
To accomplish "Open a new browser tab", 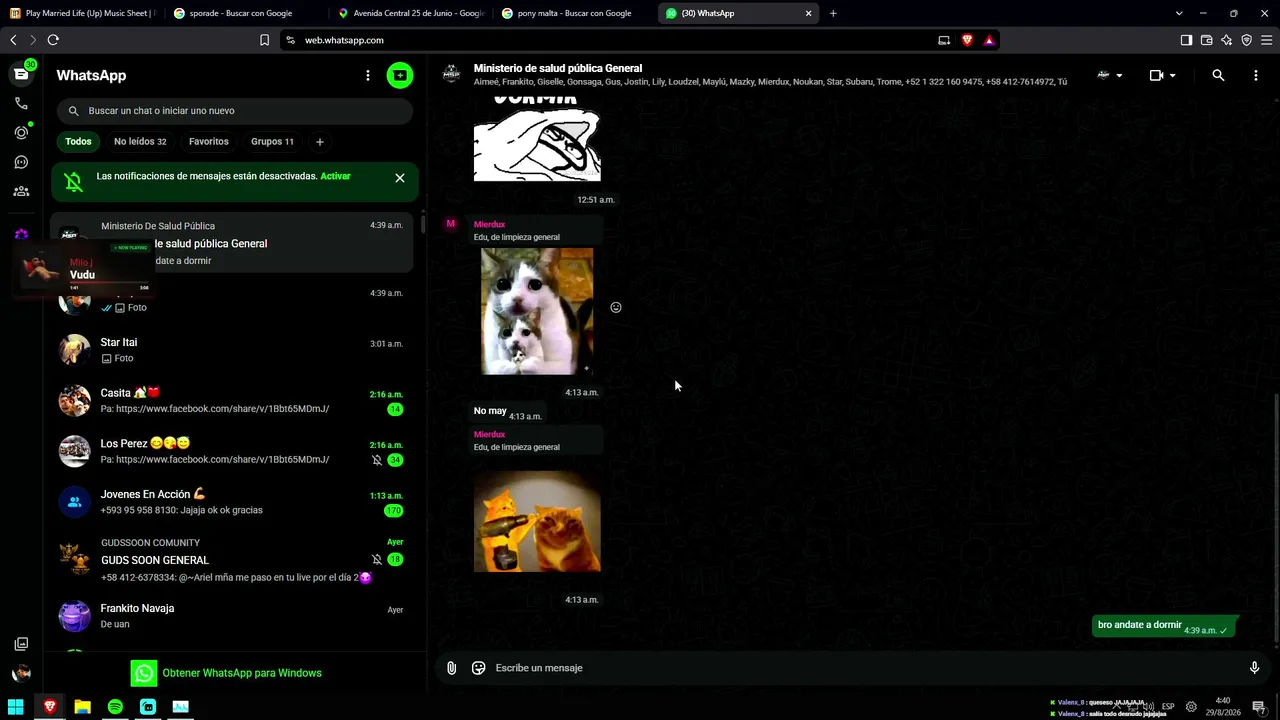I will tap(833, 13).
